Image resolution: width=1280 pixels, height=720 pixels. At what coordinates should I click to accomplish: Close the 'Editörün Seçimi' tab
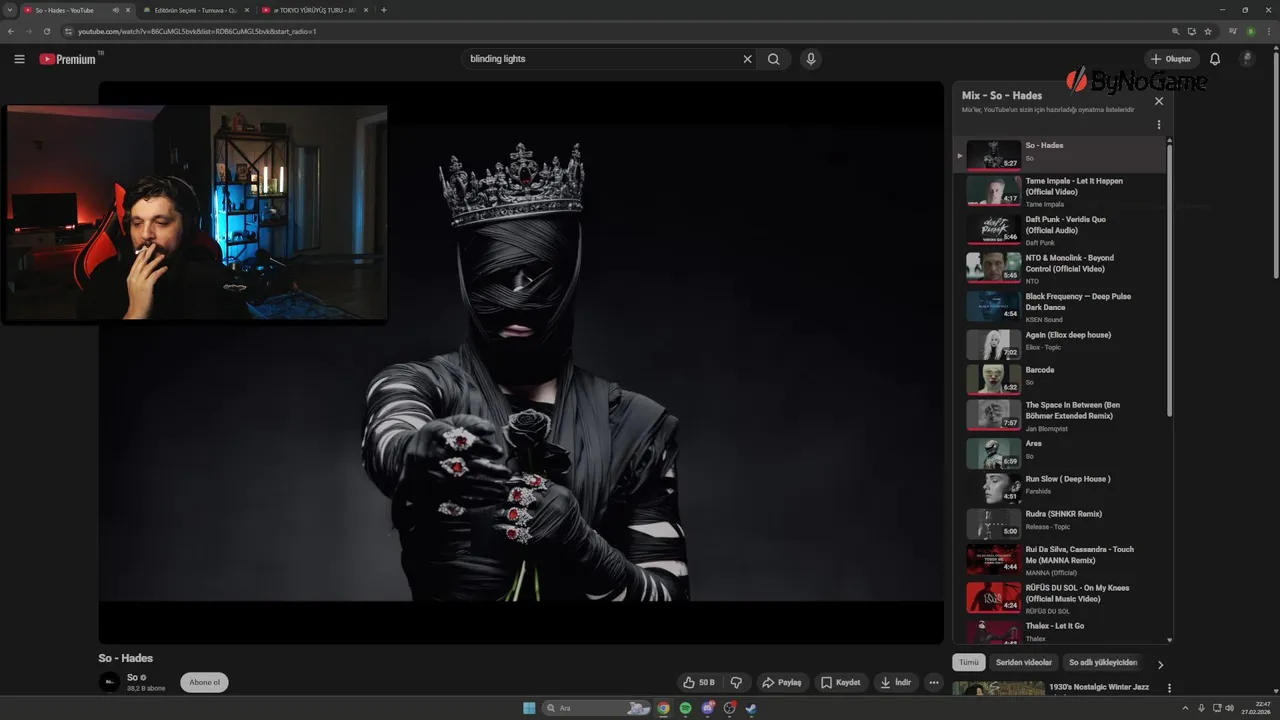[x=247, y=10]
